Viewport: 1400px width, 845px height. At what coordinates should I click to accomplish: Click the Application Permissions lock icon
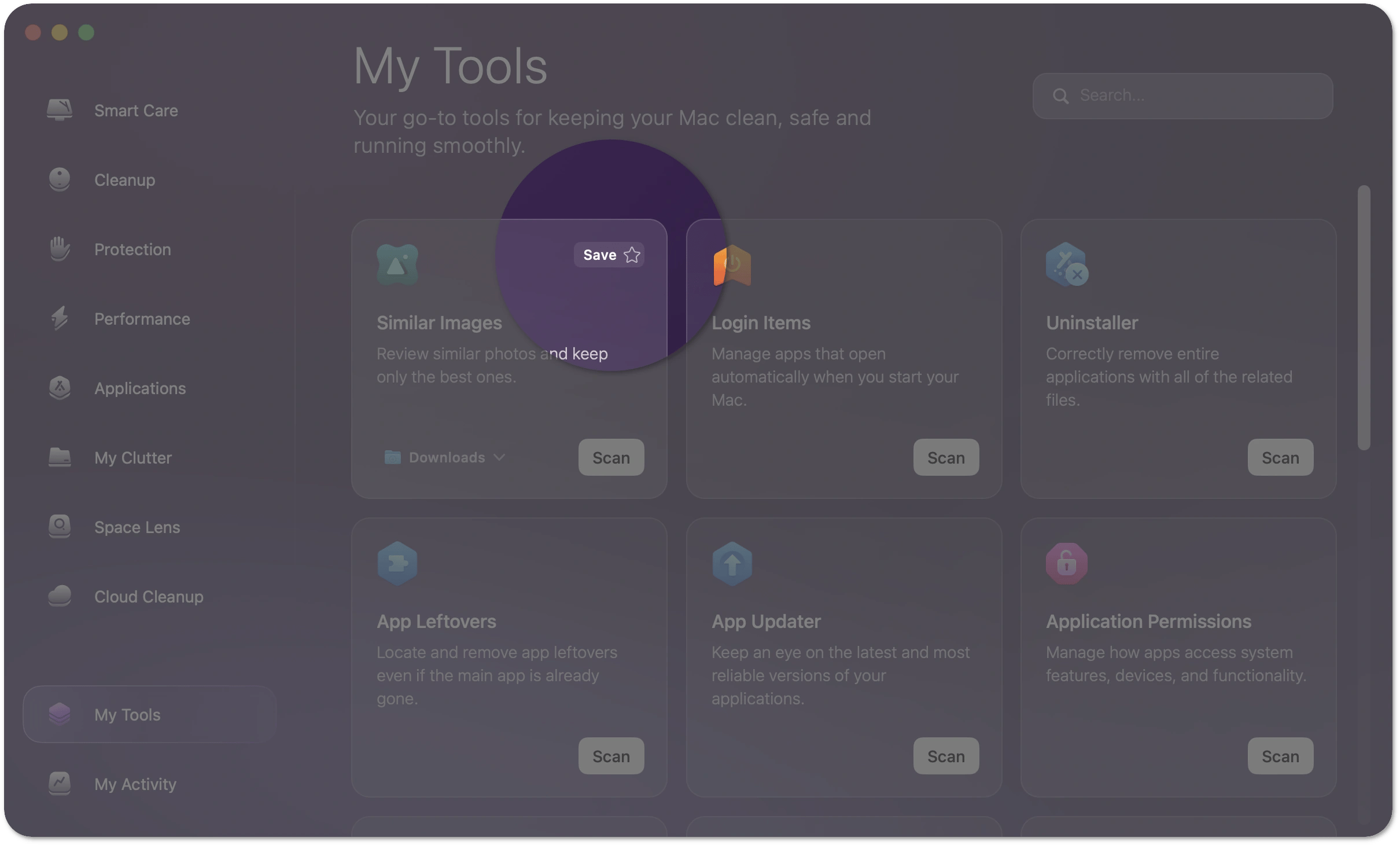click(1066, 564)
